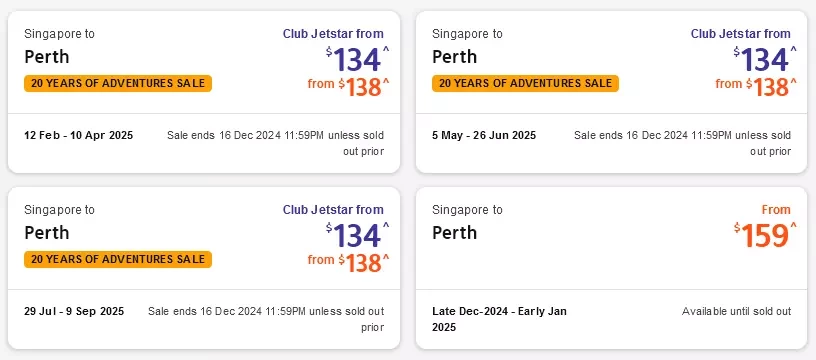Click the orange $159 price
This screenshot has width=816, height=360.
(765, 235)
